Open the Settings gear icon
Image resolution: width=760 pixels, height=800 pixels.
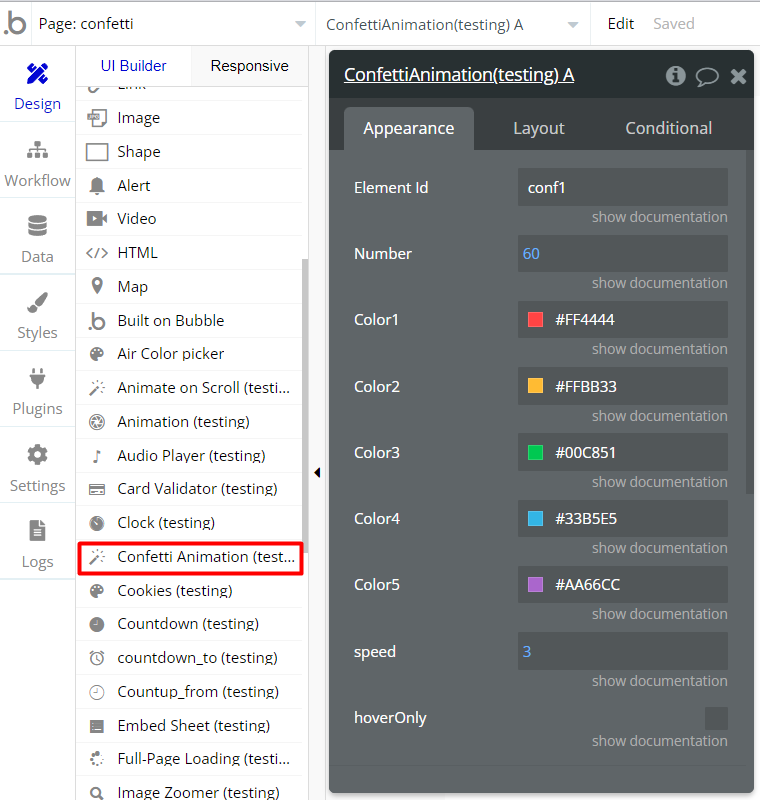pos(37,456)
